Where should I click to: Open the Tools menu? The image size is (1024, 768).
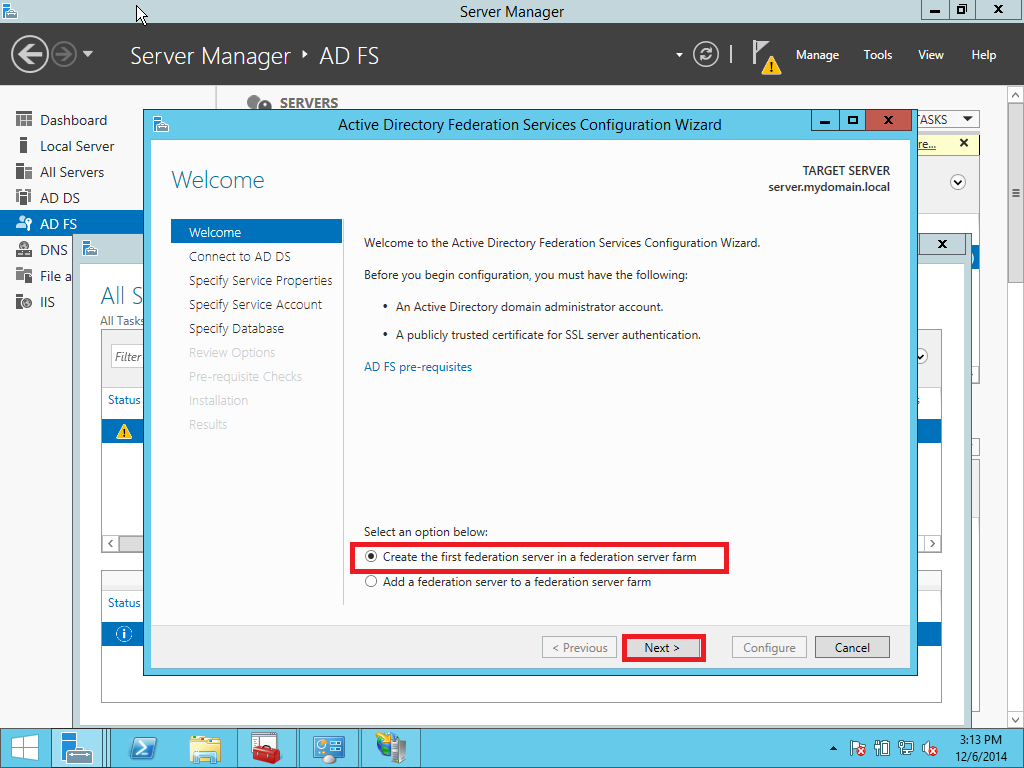tap(877, 54)
